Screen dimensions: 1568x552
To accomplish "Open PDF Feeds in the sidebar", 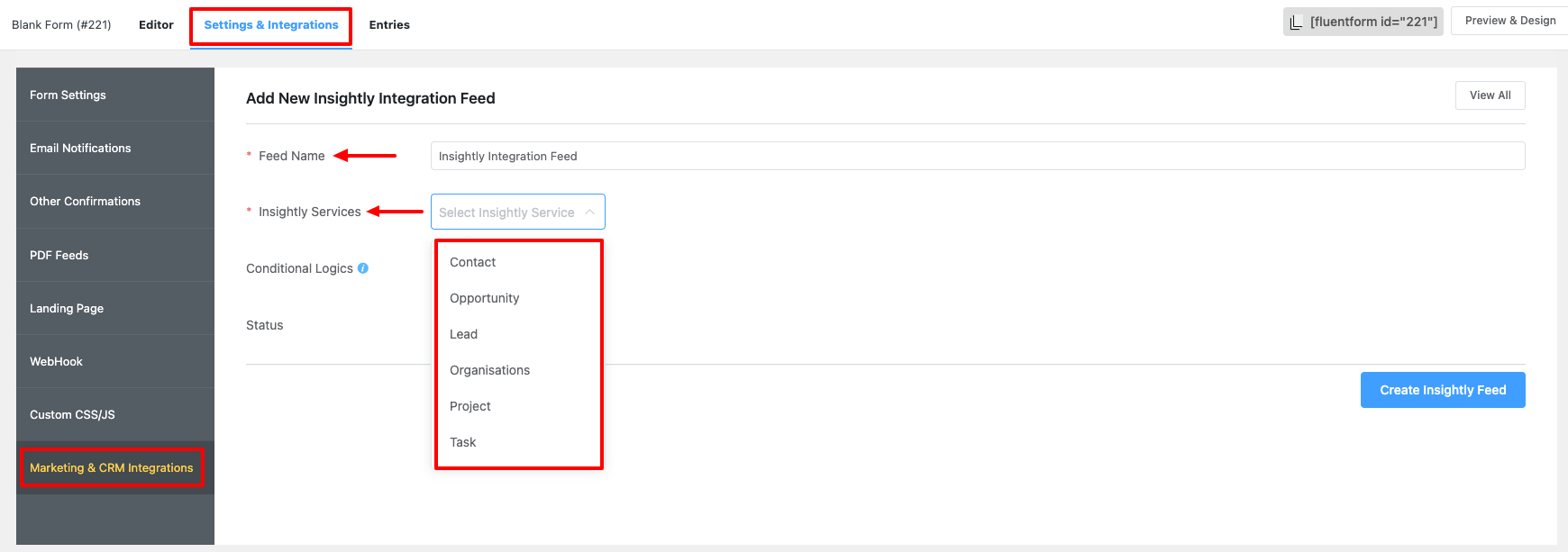I will (x=115, y=255).
